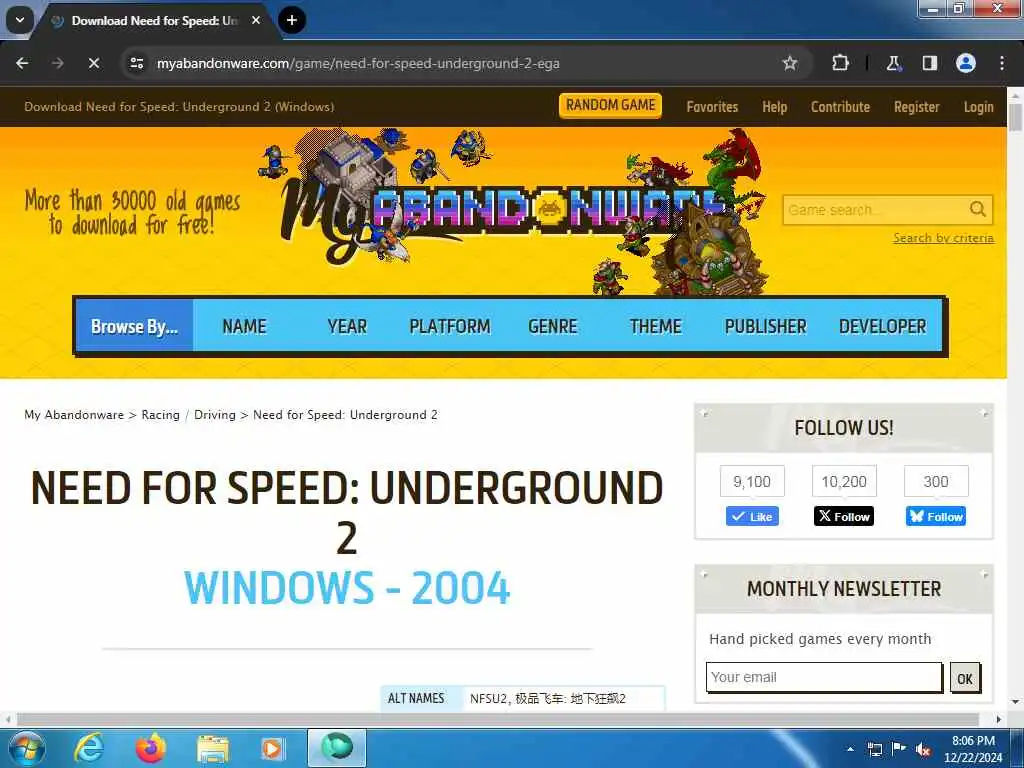Show hidden system tray icons arrow
Viewport: 1024px width, 768px height.
850,749
